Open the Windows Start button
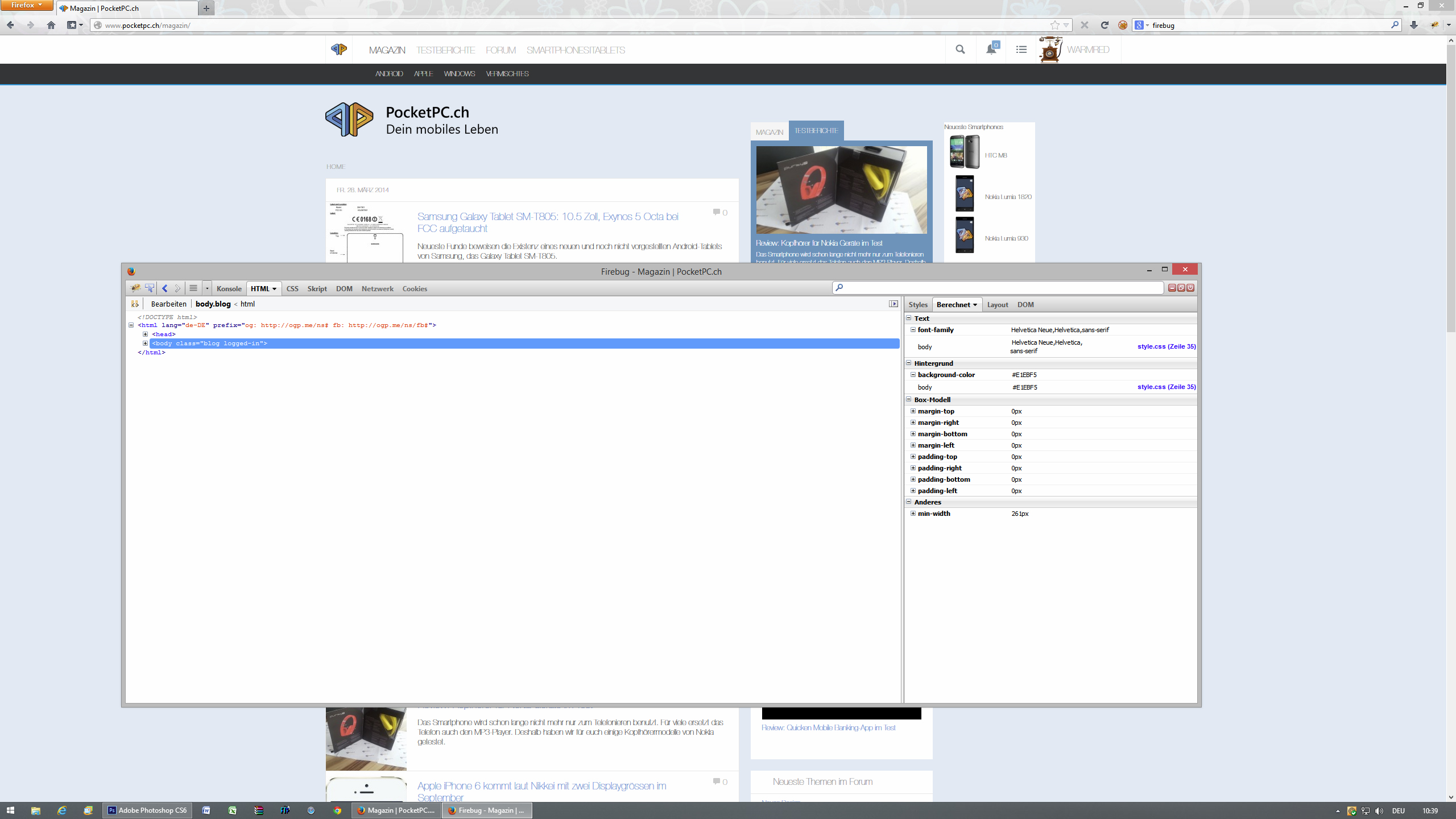1456x819 pixels. point(10,810)
